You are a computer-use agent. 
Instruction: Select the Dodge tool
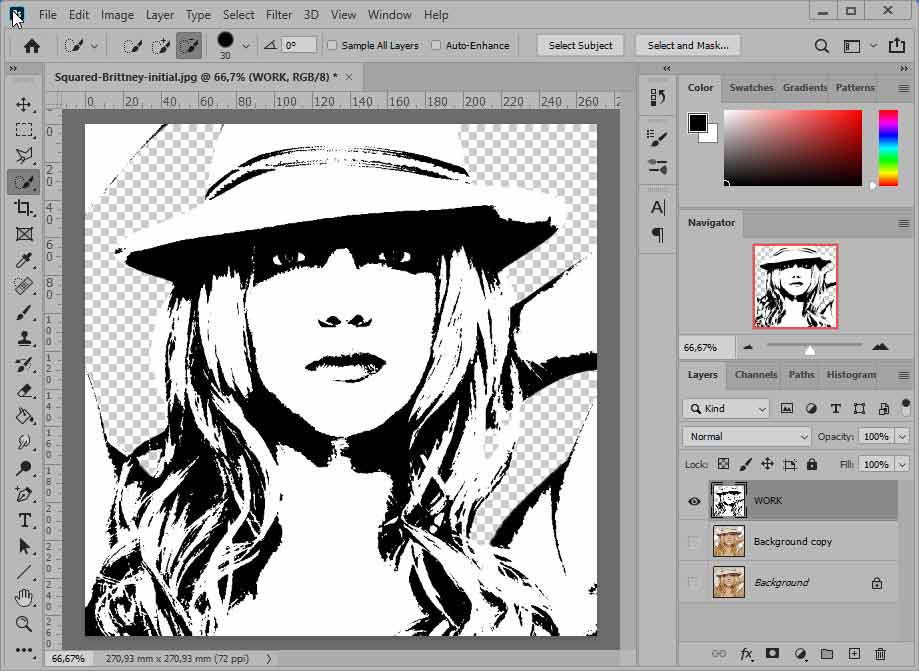pos(23,468)
